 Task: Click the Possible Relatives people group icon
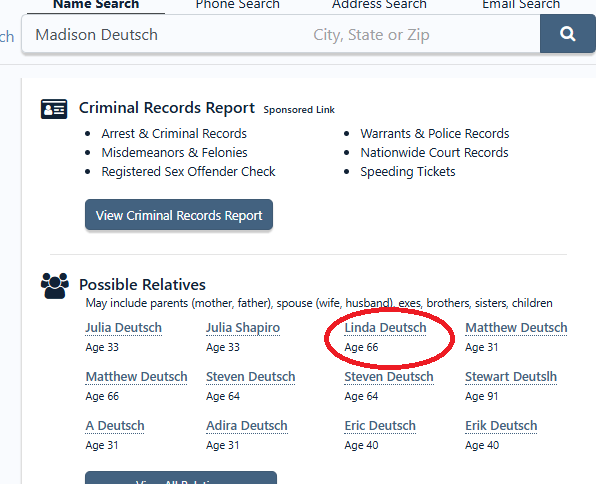55,286
